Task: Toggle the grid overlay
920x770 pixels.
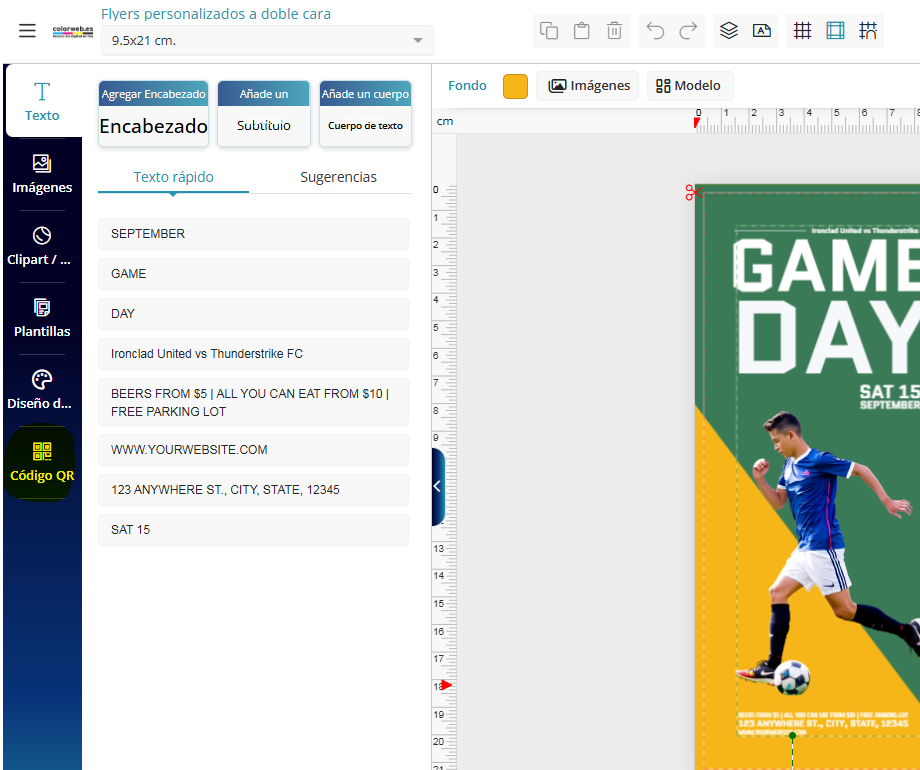Action: (802, 31)
